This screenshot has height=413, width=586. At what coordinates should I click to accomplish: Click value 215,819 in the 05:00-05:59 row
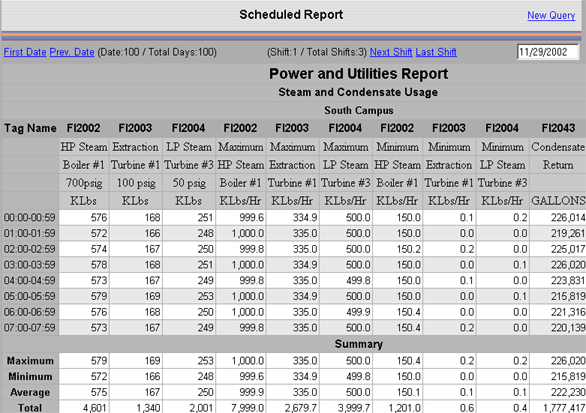tap(568, 296)
